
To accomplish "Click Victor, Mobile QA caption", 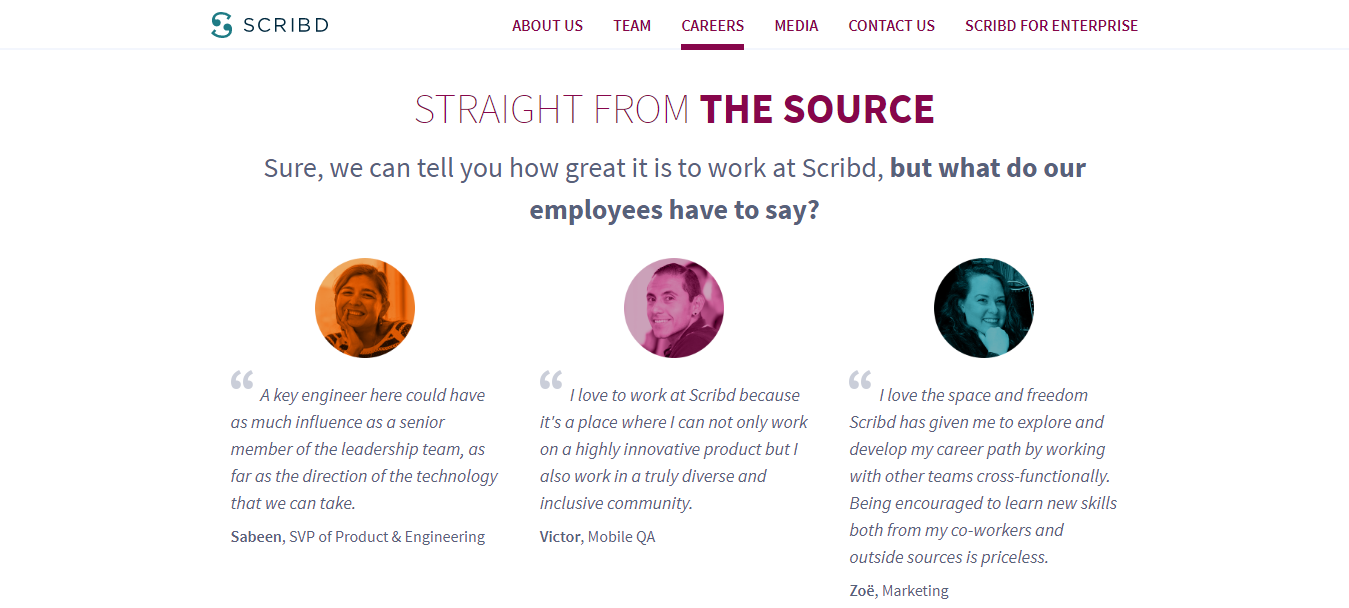I will coord(598,537).
